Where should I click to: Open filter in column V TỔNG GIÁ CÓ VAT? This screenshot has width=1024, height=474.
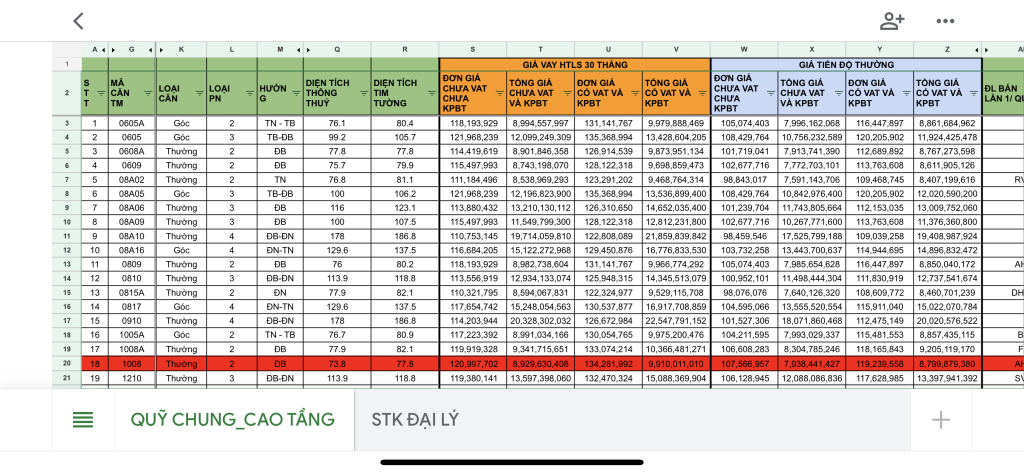click(x=703, y=93)
